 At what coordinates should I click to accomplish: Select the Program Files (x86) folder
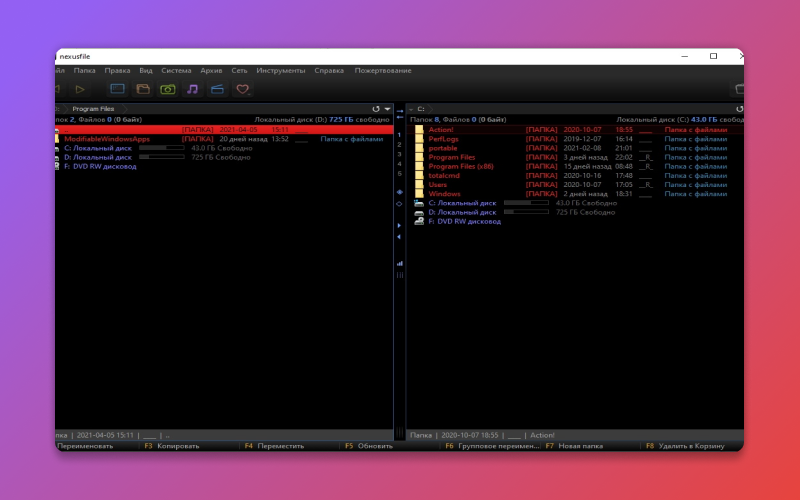click(x=576, y=166)
